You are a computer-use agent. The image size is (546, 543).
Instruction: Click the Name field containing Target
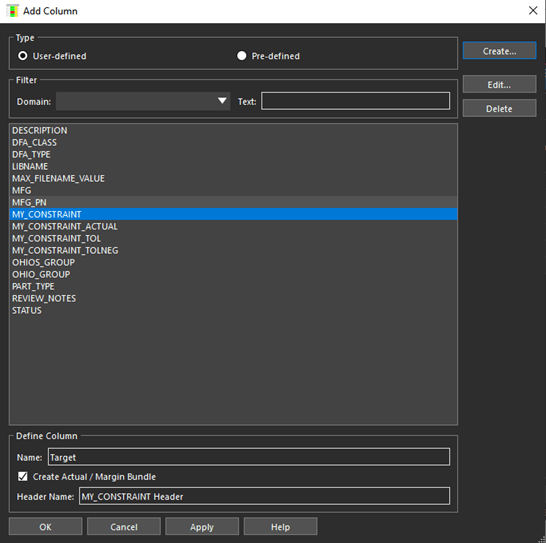point(249,457)
